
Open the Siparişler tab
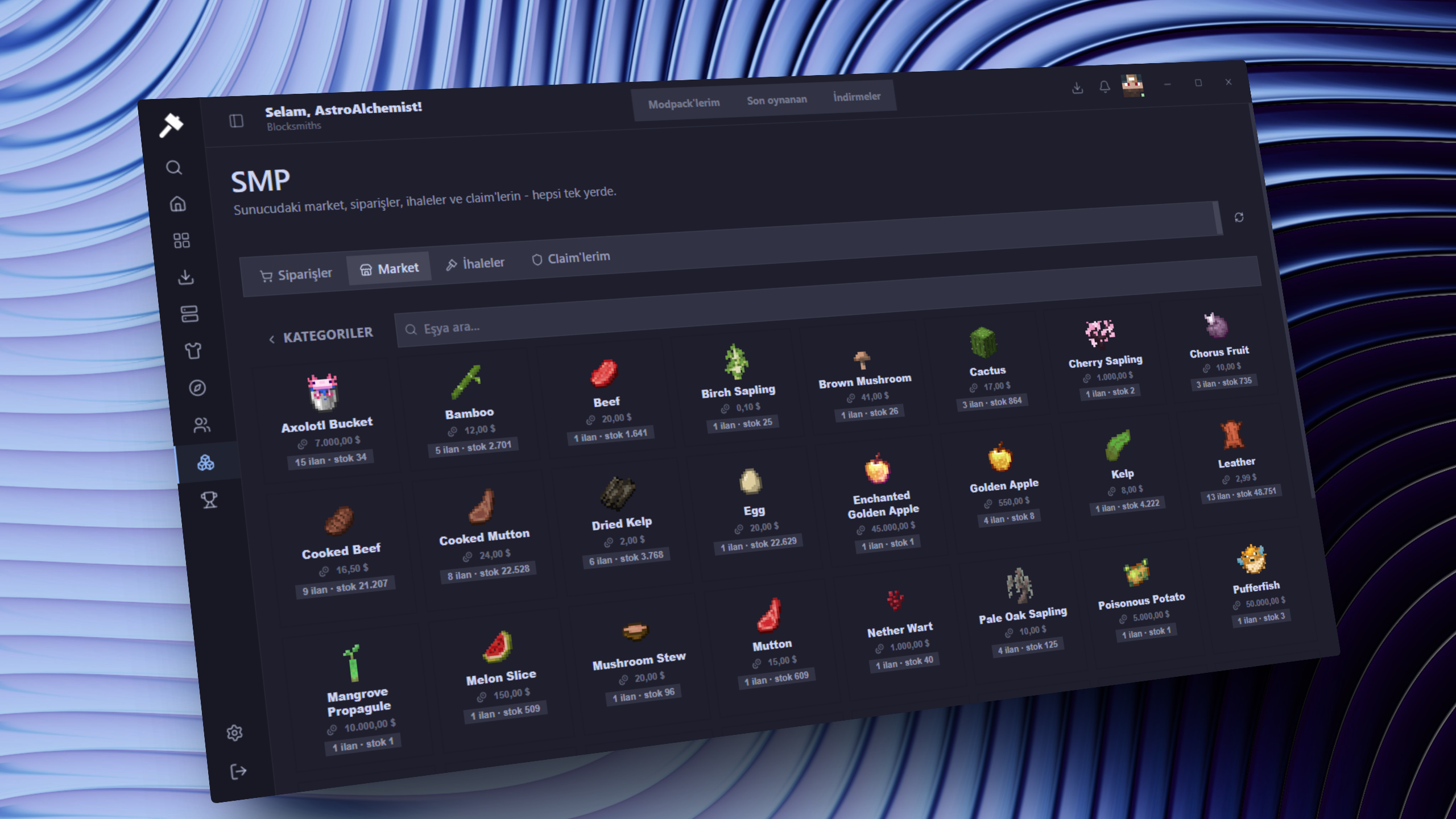click(295, 275)
